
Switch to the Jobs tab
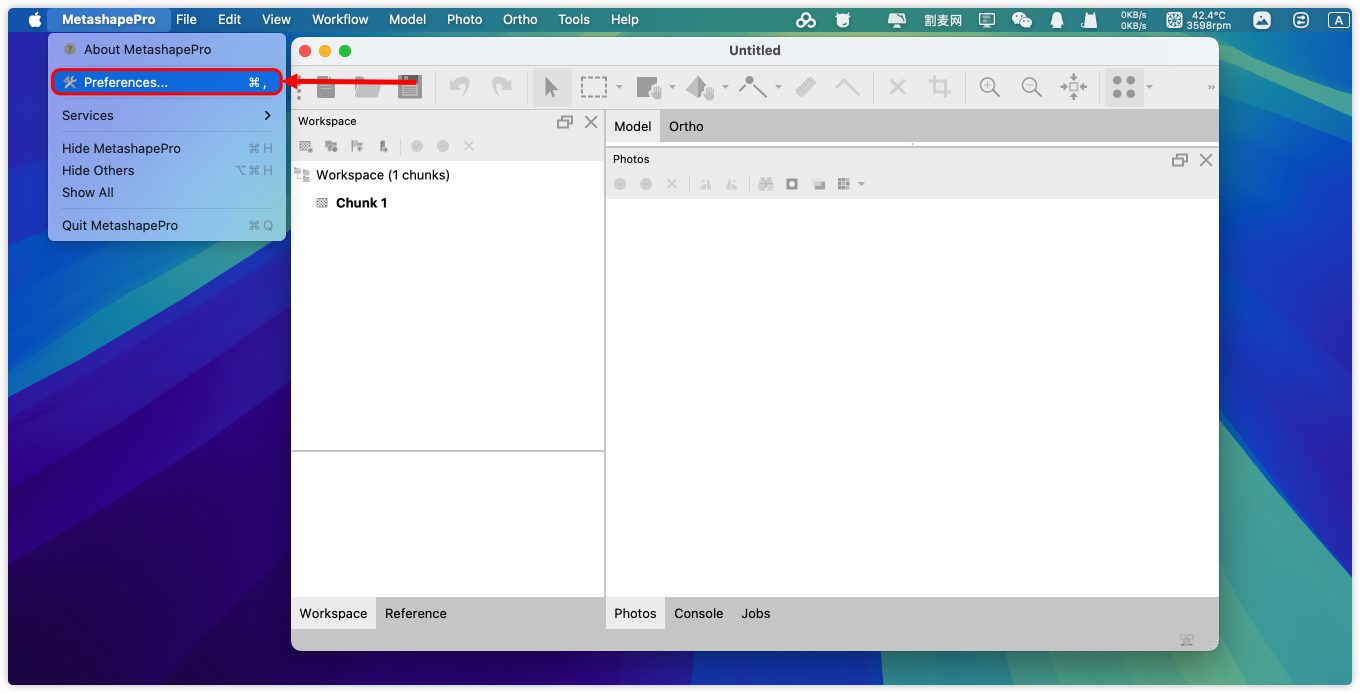pos(756,613)
